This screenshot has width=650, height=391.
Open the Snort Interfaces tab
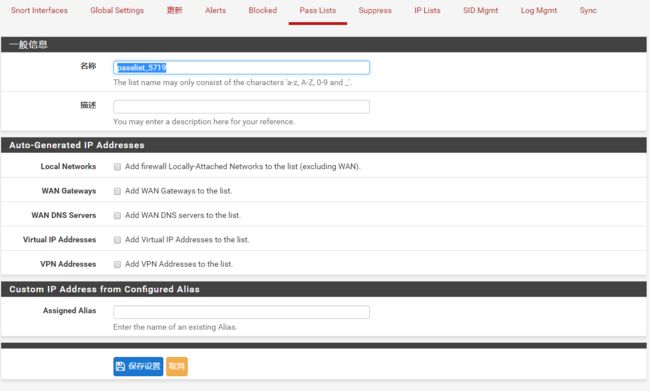[39, 10]
